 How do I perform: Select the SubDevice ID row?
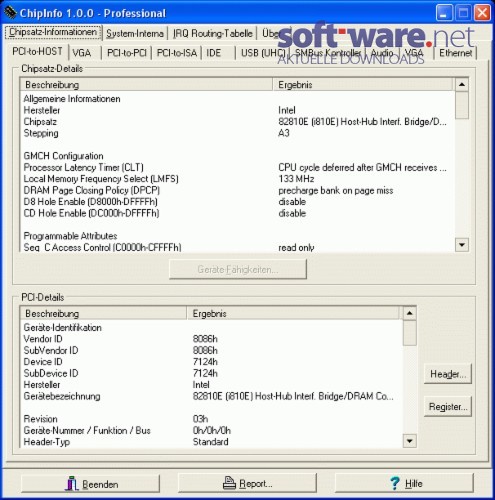click(x=211, y=373)
